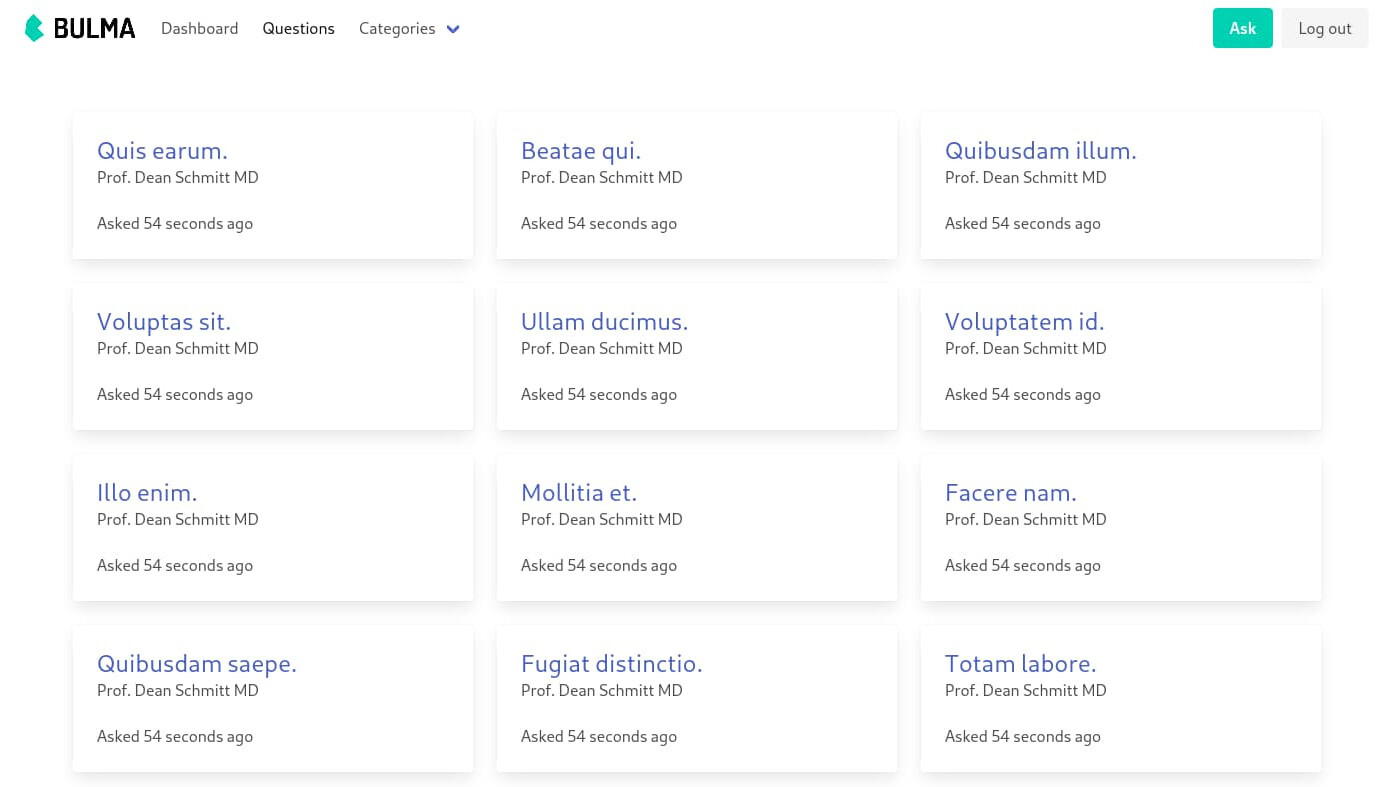
Task: Open the question 'Facere nam.'
Action: tap(1010, 492)
